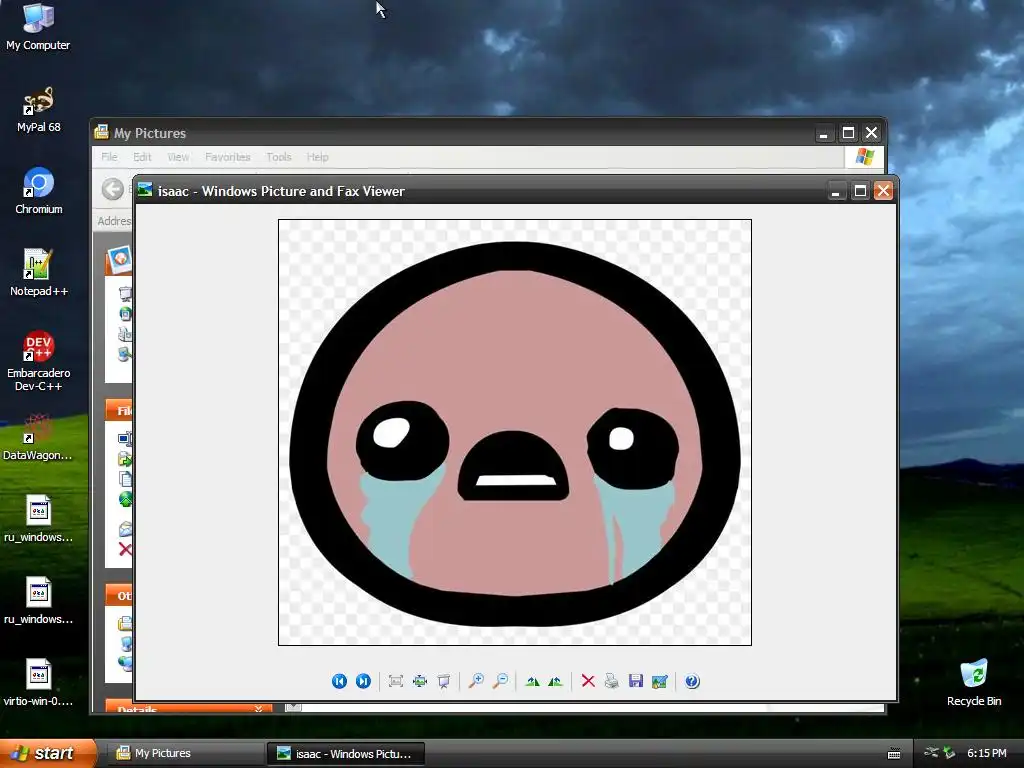Print the isaac picture
The height and width of the screenshot is (768, 1024).
[x=612, y=681]
